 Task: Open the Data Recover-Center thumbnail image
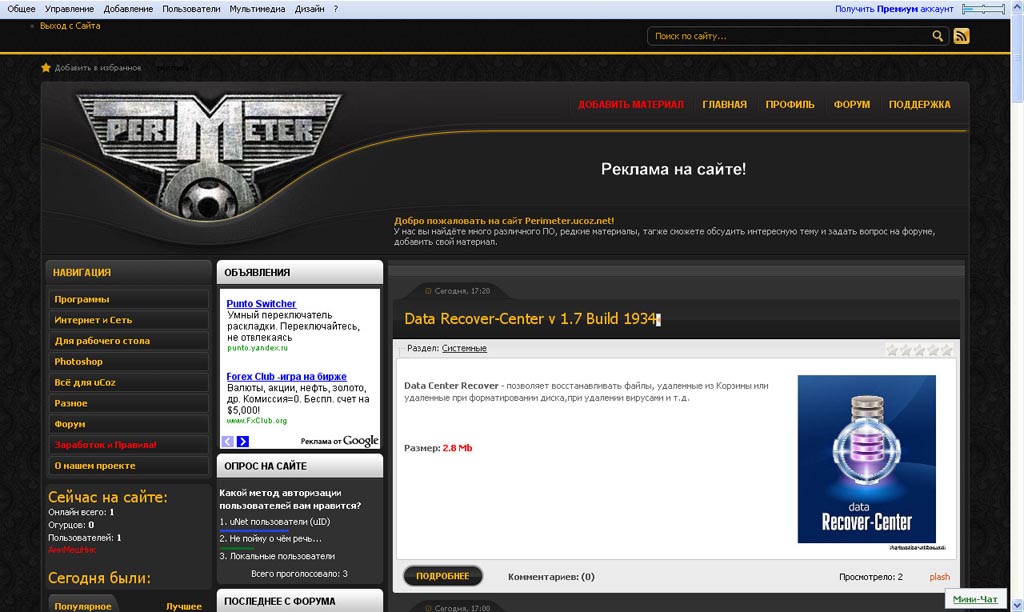[866, 459]
